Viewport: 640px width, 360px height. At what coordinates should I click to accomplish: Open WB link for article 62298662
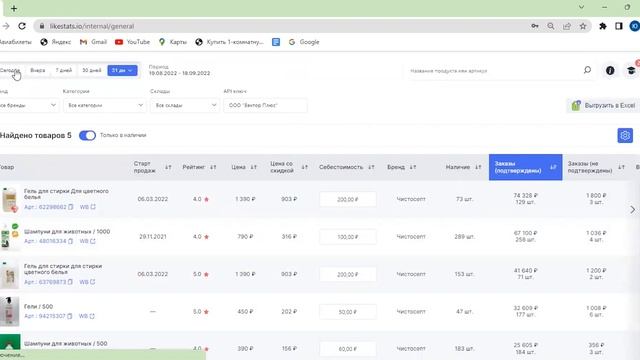pos(87,207)
